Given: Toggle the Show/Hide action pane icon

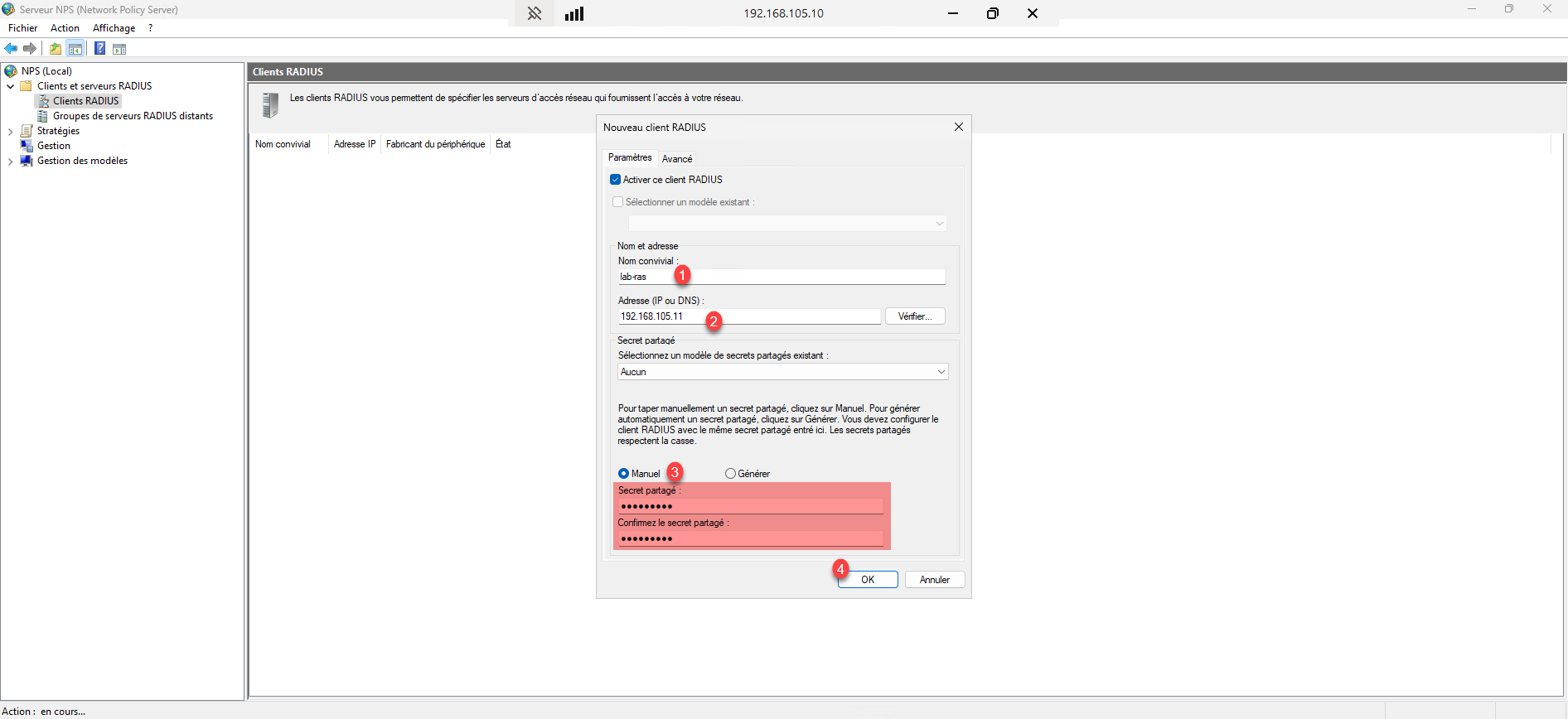Looking at the screenshot, I should coord(119,49).
